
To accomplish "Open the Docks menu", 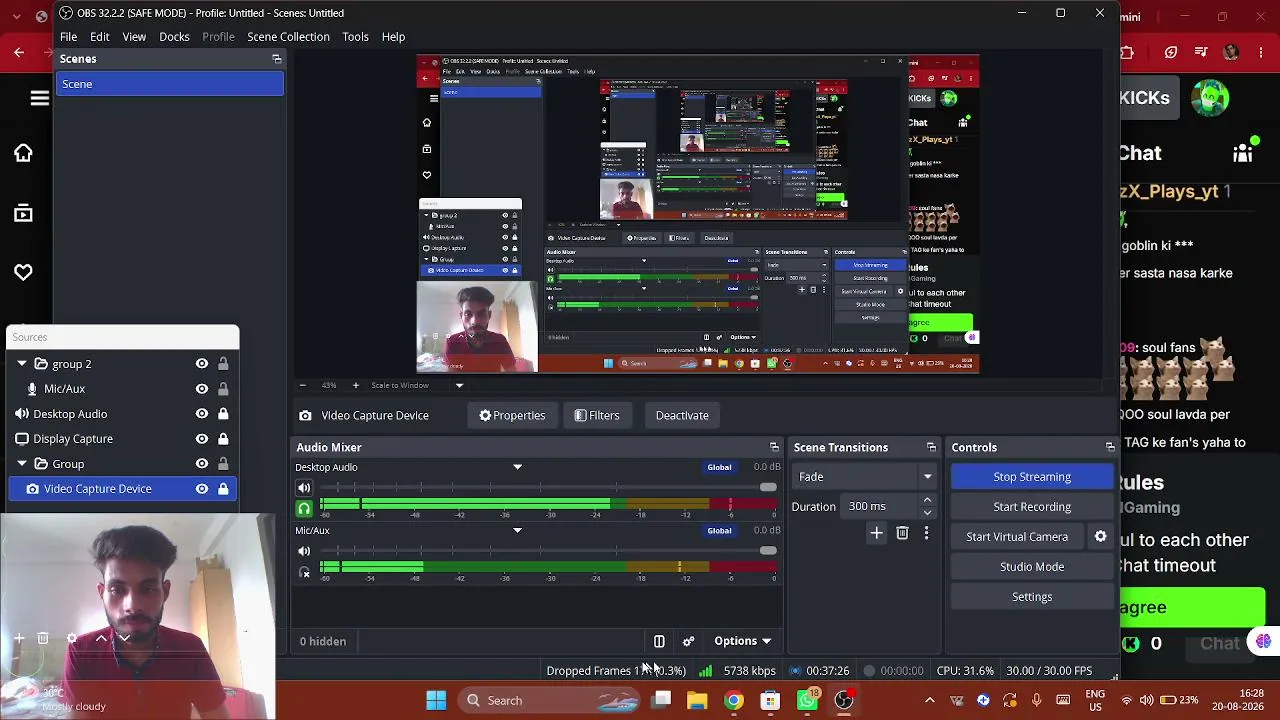I will 174,37.
